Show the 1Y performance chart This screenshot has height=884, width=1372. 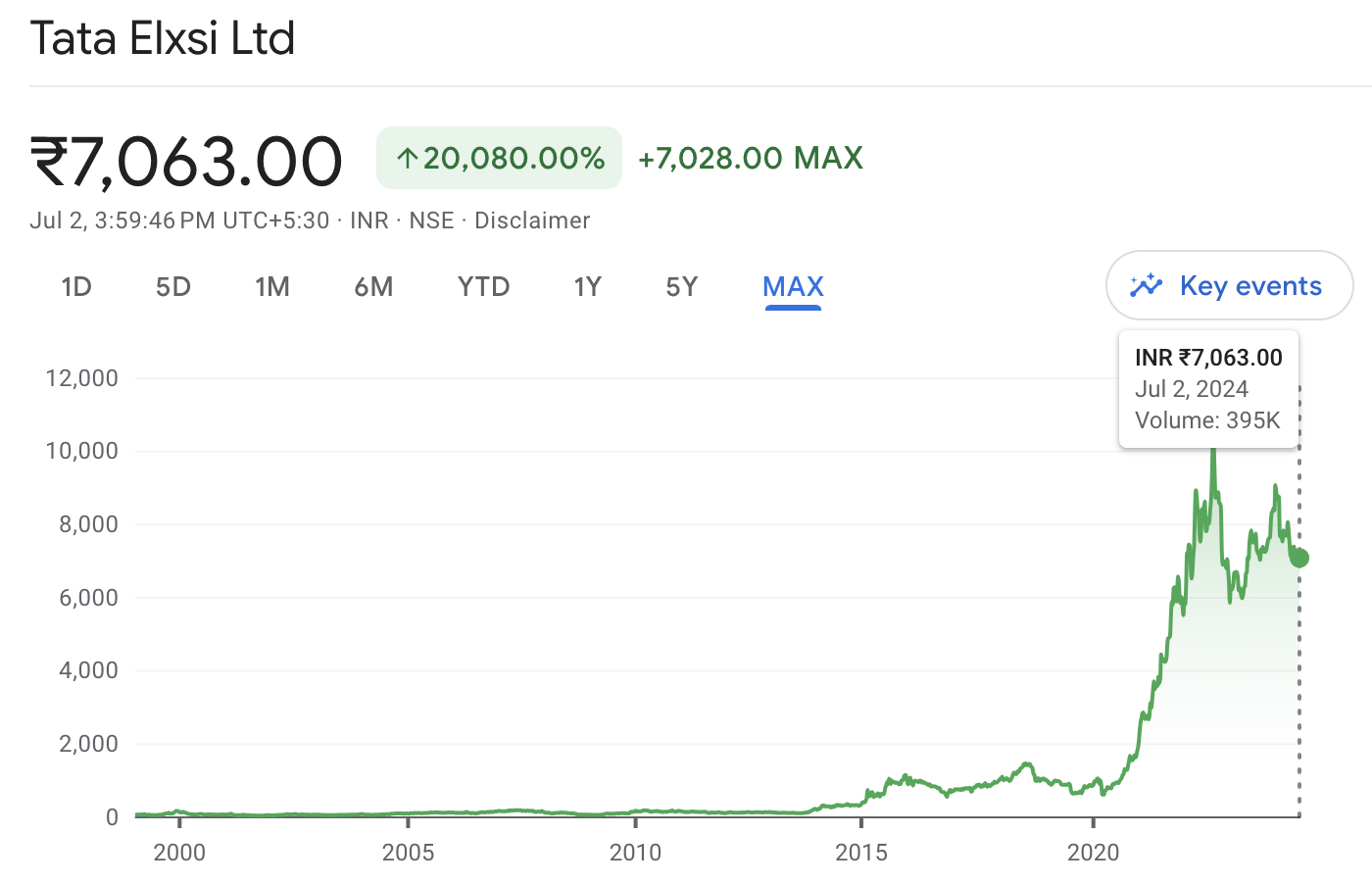(587, 286)
